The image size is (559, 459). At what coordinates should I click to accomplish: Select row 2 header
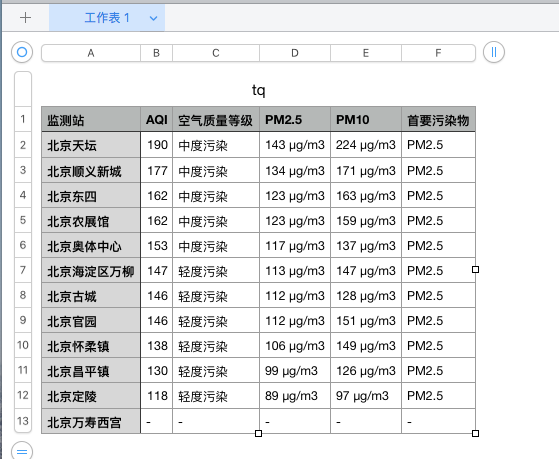(x=23, y=144)
